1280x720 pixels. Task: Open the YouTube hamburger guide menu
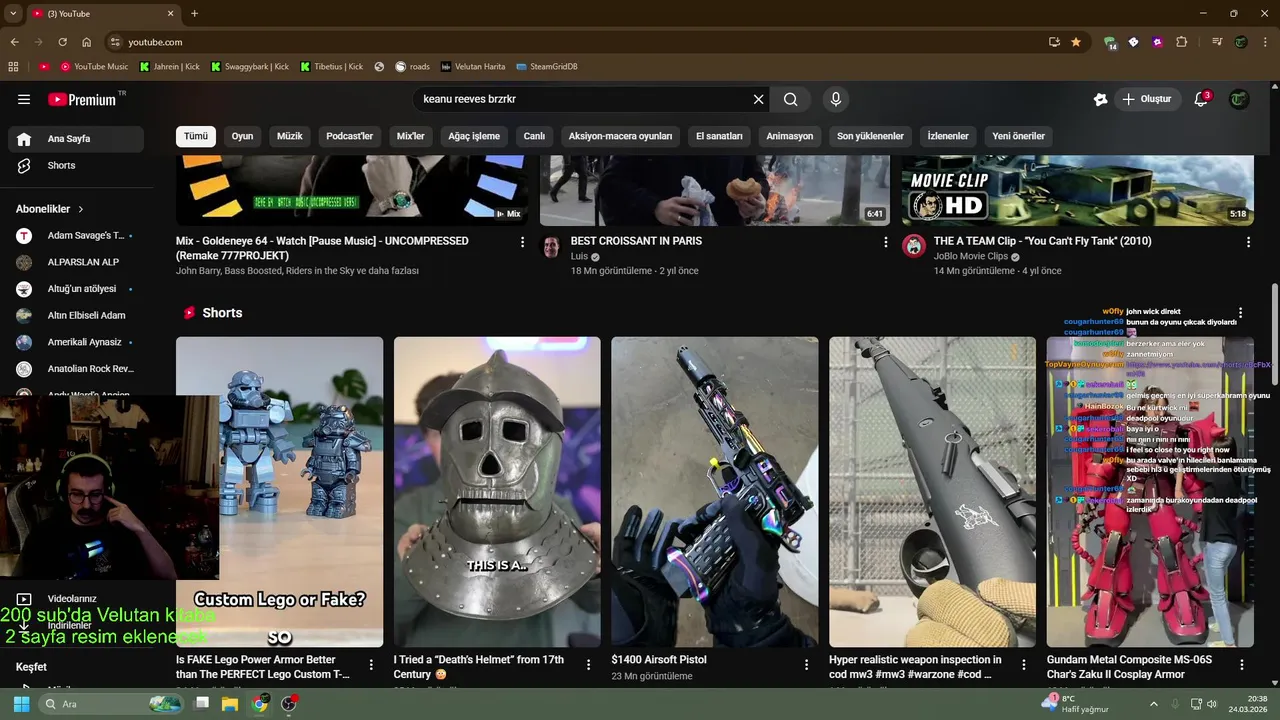pos(24,99)
